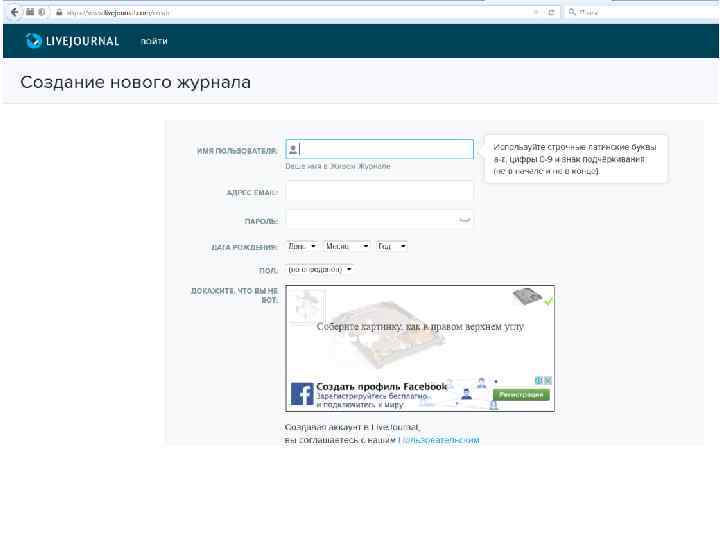Click into the АДРЕС EMAIL field

click(379, 191)
